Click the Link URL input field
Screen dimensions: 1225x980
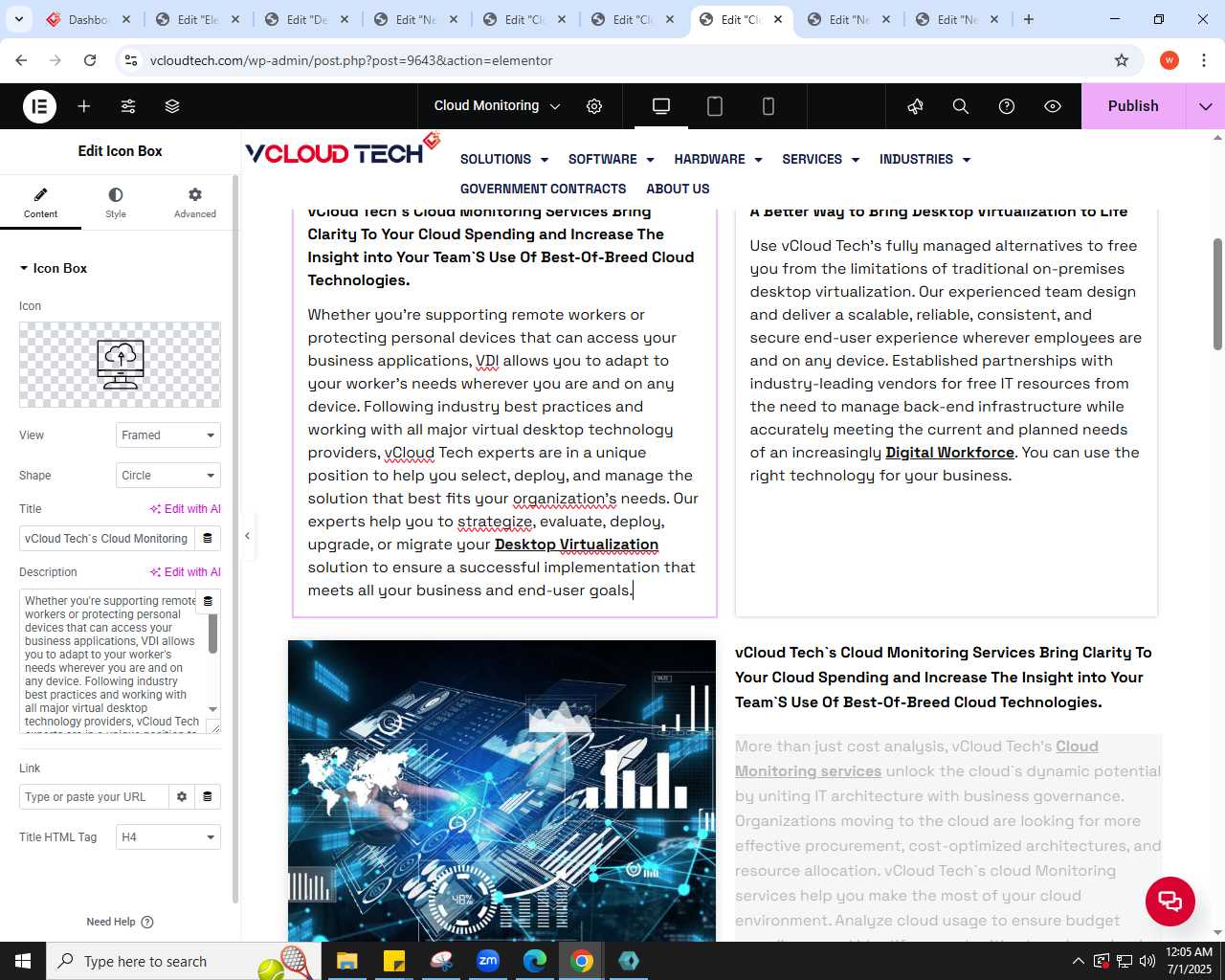pyautogui.click(x=94, y=797)
